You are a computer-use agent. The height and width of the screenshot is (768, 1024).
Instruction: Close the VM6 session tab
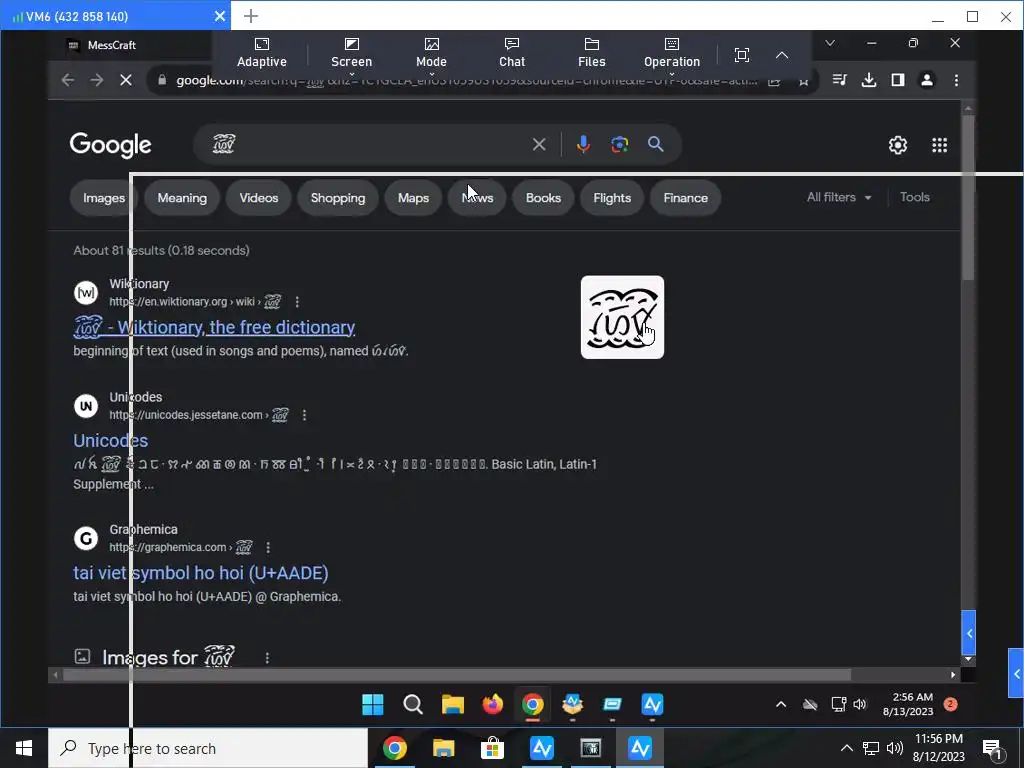click(220, 16)
